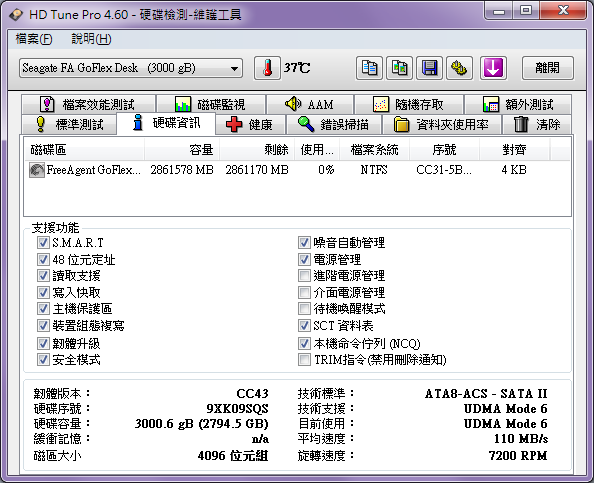Click the 檔案系統 column header
Screen dimensions: 594x483
(x=374, y=150)
